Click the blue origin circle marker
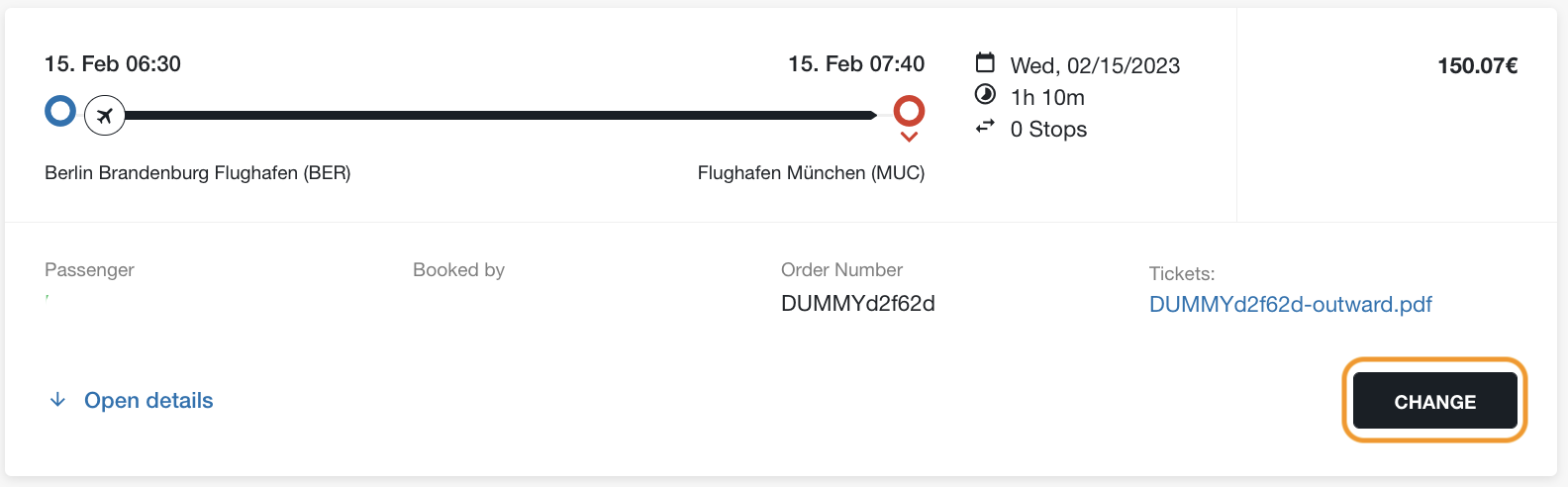The width and height of the screenshot is (1568, 487). (x=60, y=111)
